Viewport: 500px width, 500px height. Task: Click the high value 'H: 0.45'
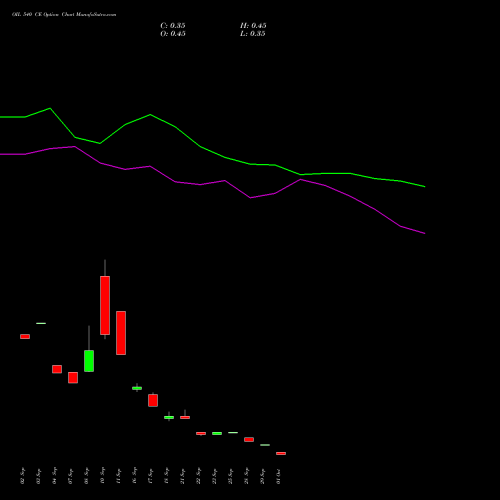point(253,26)
